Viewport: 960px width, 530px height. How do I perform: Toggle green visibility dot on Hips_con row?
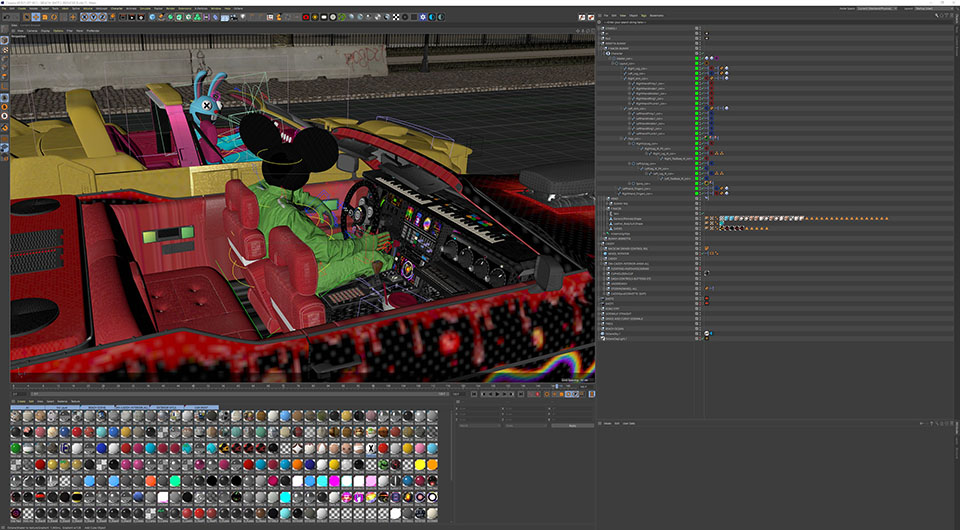tap(697, 138)
